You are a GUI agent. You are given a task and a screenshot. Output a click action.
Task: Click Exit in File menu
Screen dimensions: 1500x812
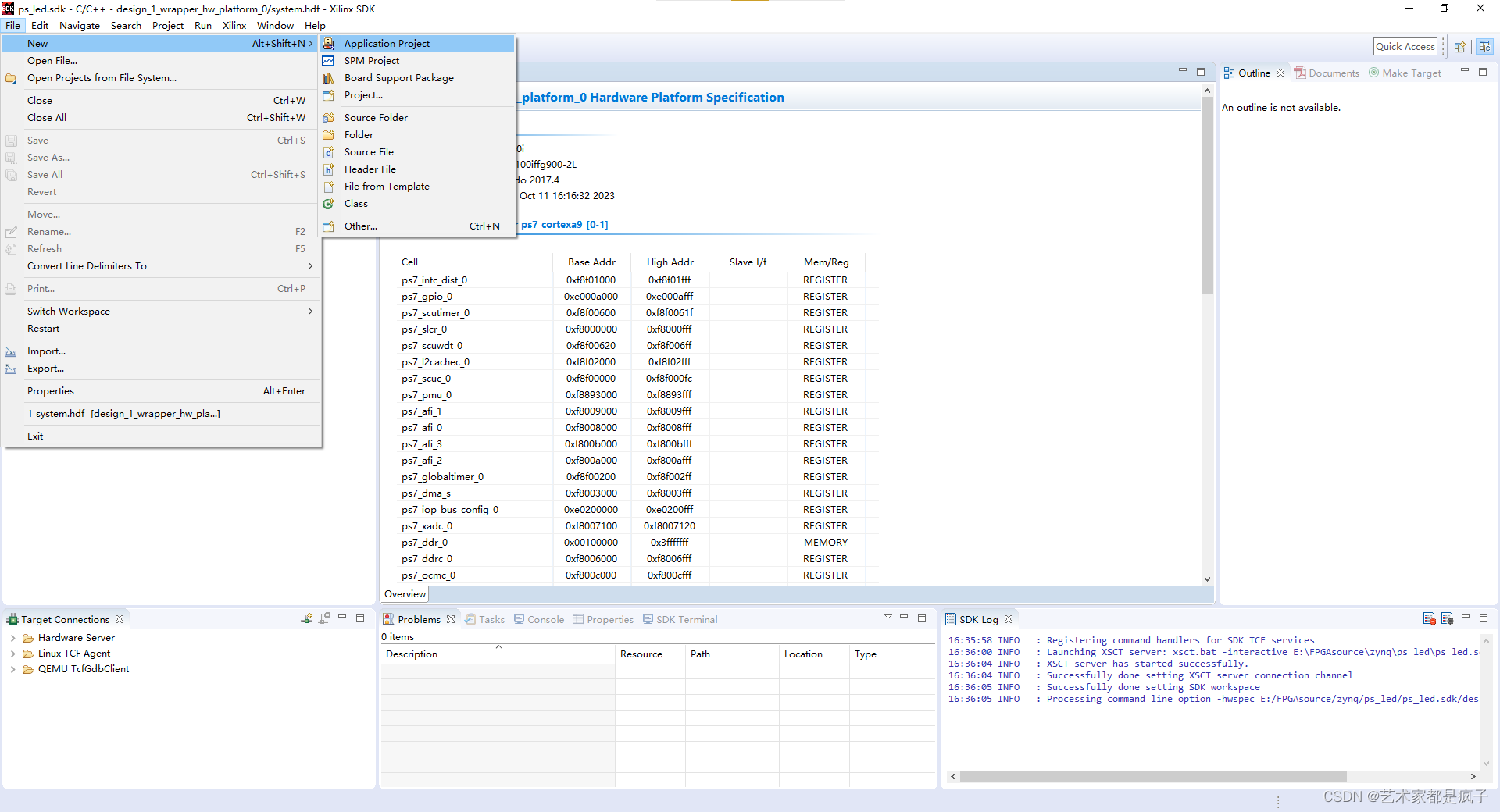tap(162, 436)
